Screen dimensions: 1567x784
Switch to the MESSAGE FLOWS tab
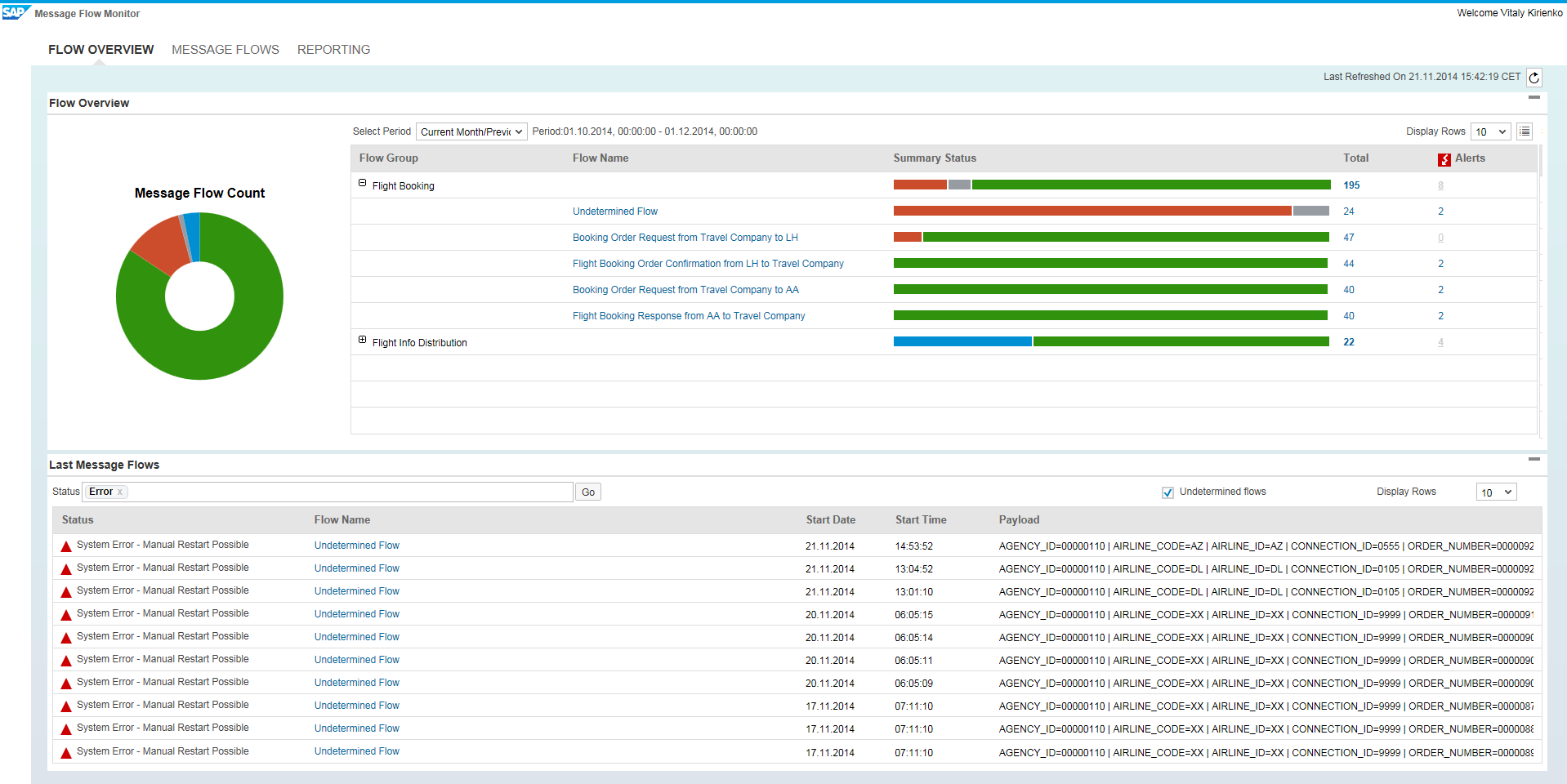[x=225, y=50]
